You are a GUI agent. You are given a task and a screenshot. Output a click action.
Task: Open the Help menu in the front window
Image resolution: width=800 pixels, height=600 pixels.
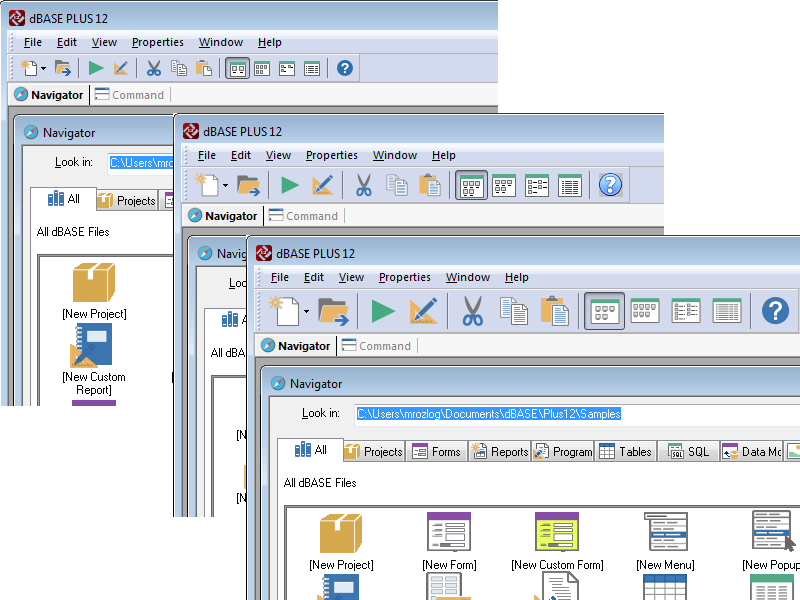pyautogui.click(x=517, y=278)
